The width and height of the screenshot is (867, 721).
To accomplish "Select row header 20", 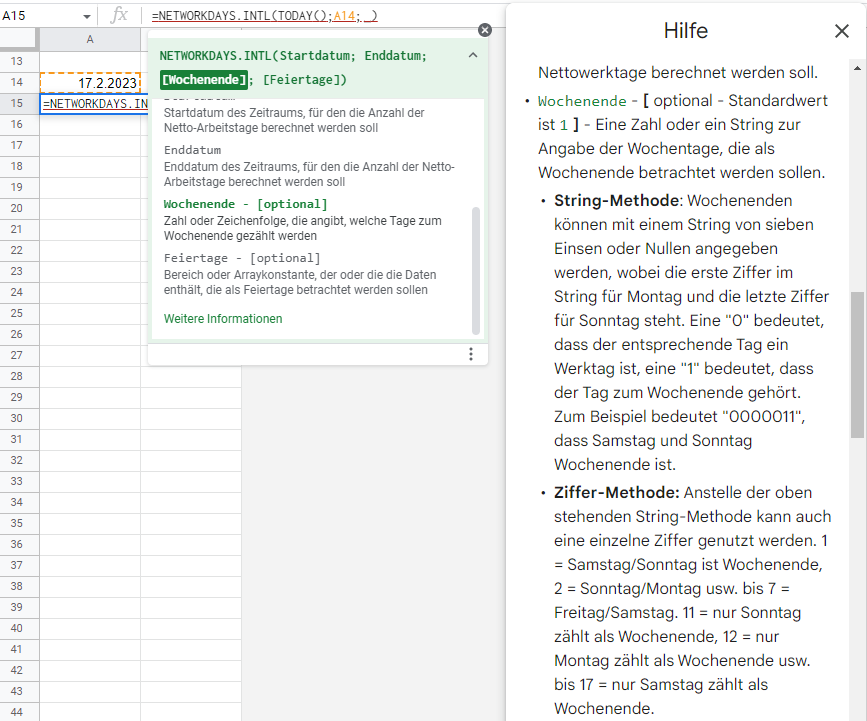I will 17,208.
